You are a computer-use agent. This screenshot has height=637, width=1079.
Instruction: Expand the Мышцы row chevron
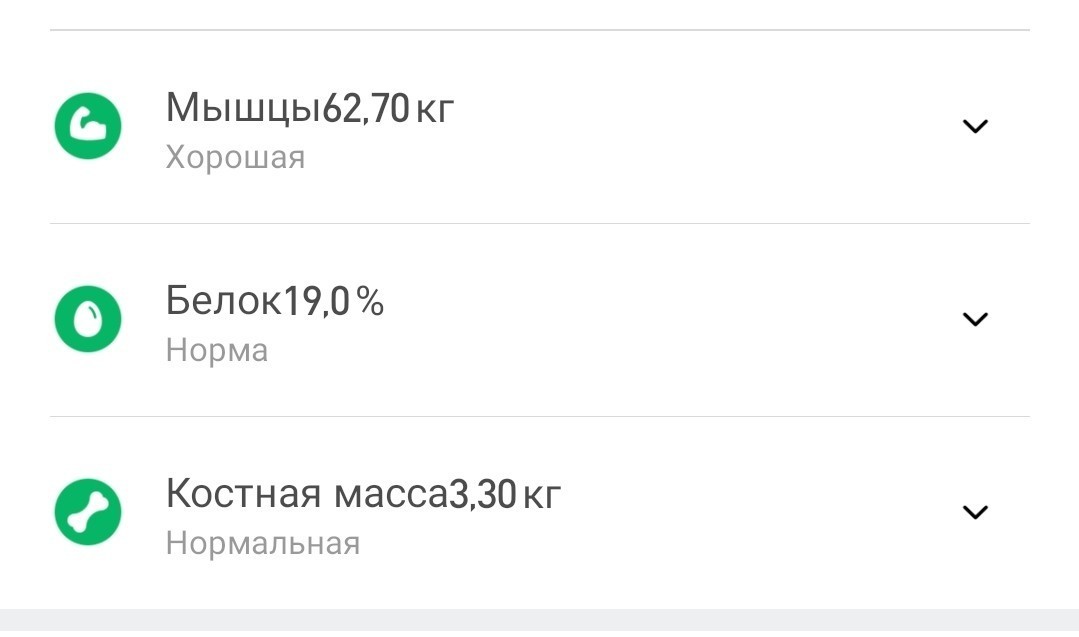point(974,126)
